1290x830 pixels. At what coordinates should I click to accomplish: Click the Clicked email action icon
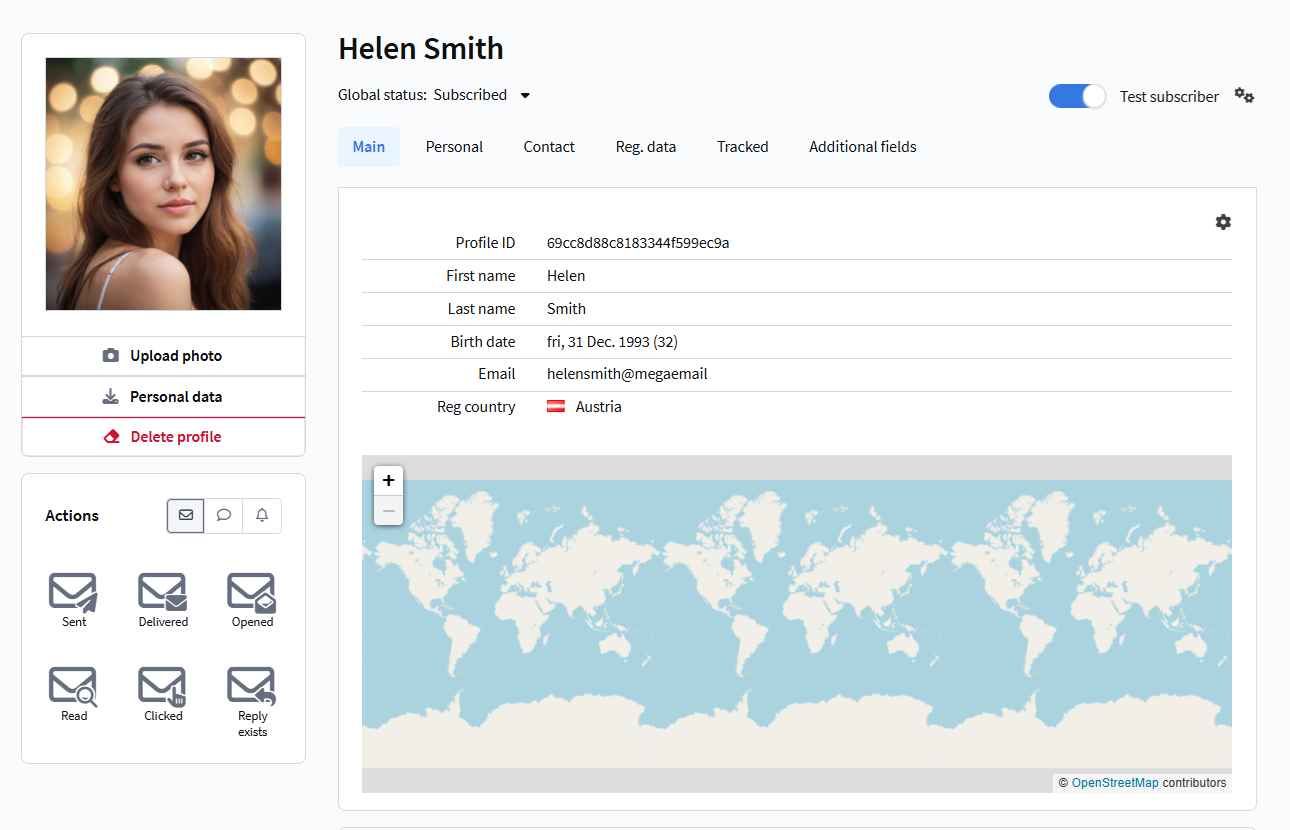pos(163,686)
